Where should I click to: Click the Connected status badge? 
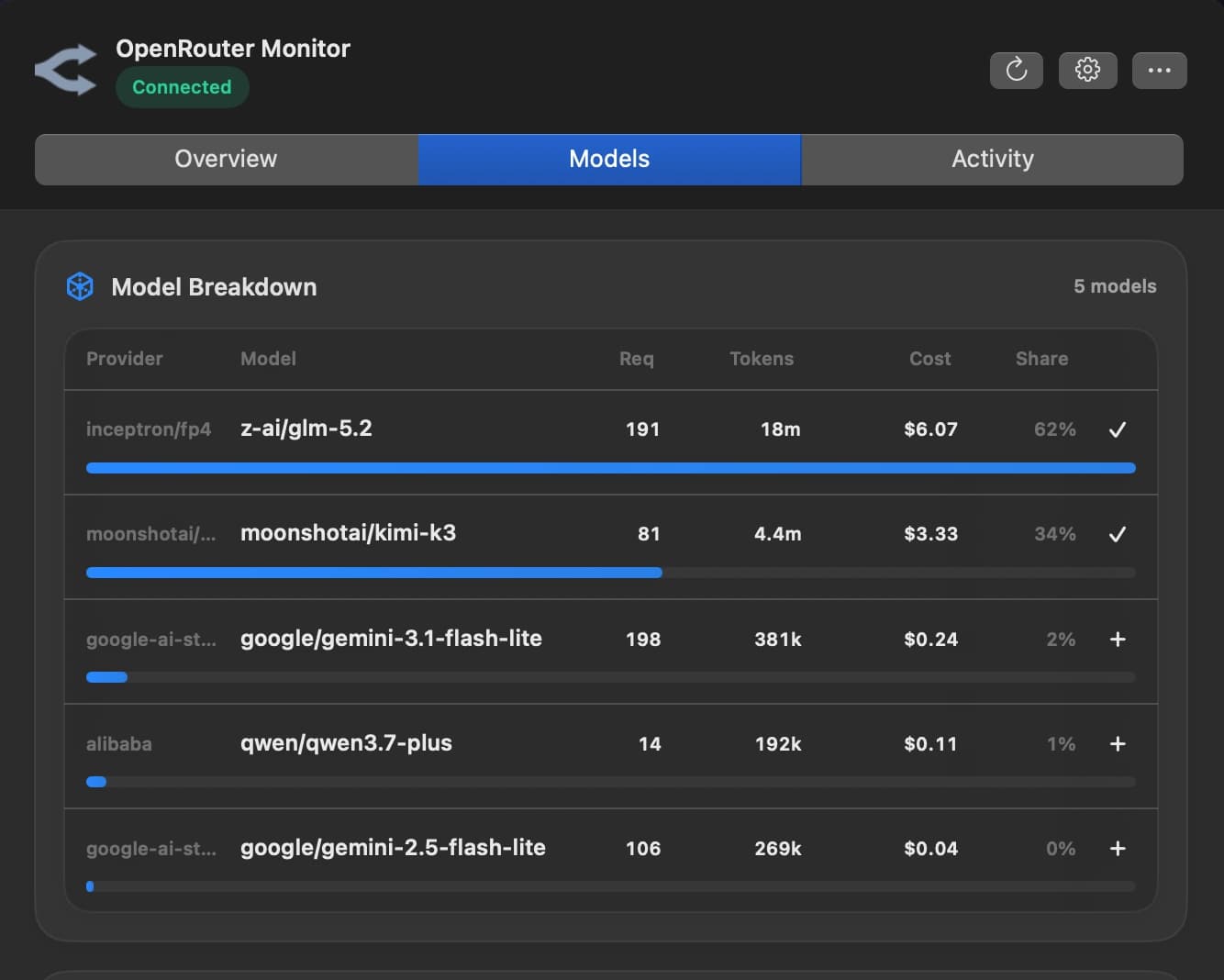182,87
